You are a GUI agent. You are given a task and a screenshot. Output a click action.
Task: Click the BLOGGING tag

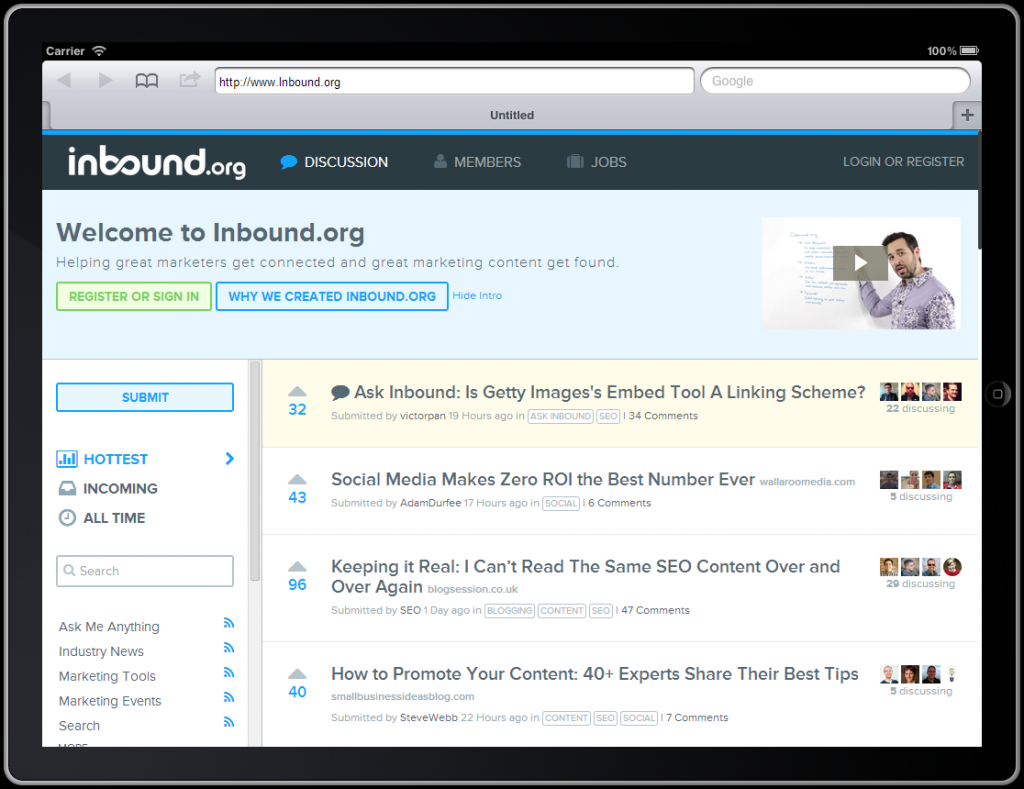(x=509, y=611)
